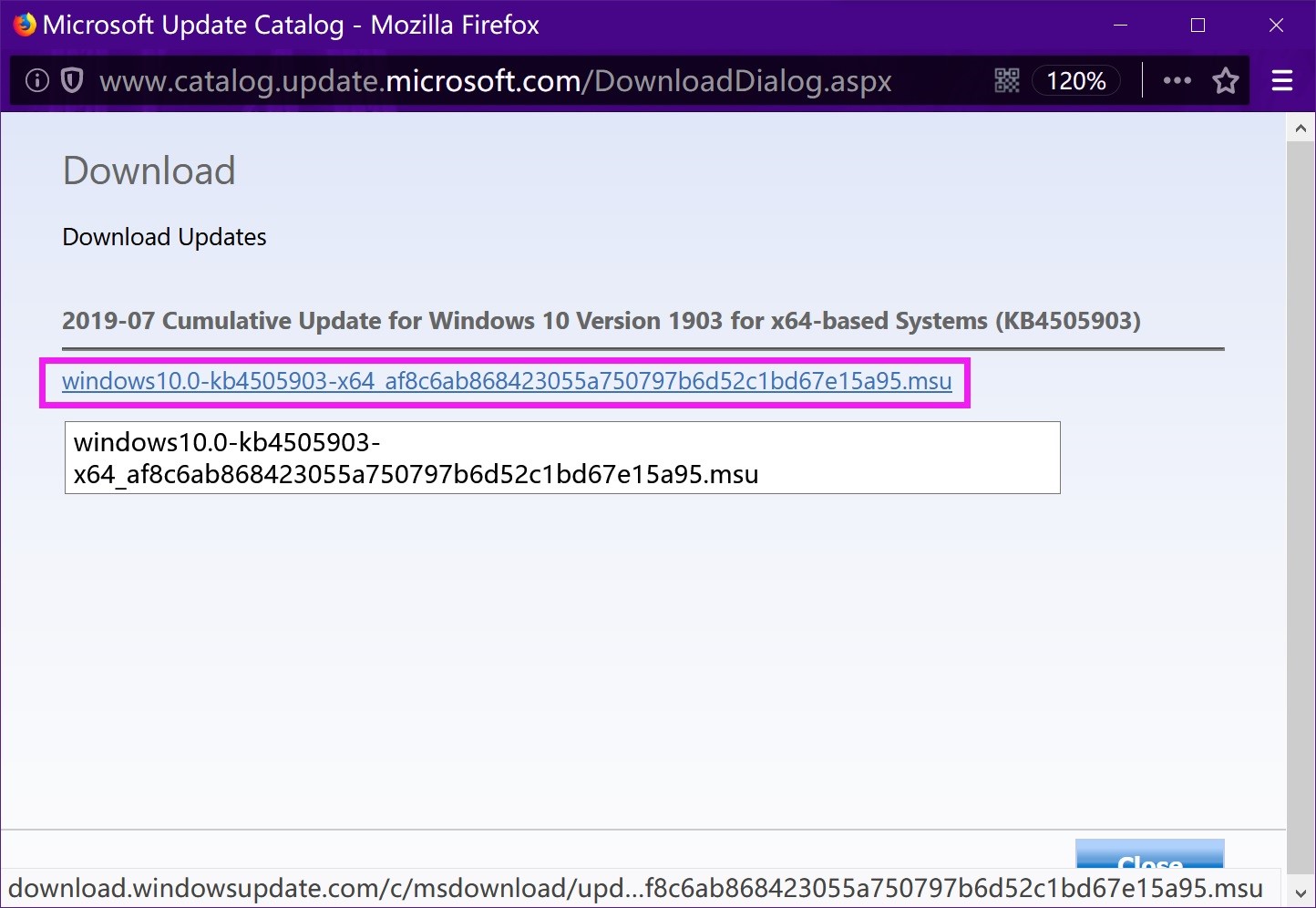
Task: Minimize the Firefox window
Action: coord(1121,26)
